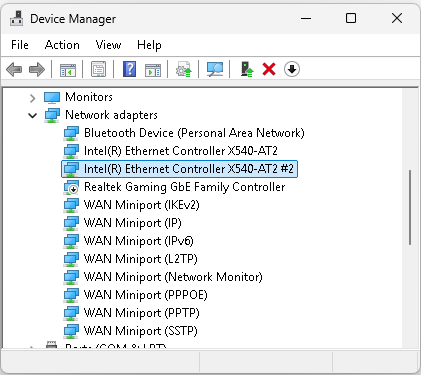Click the blue Help question mark icon
421x375 pixels.
click(x=129, y=69)
